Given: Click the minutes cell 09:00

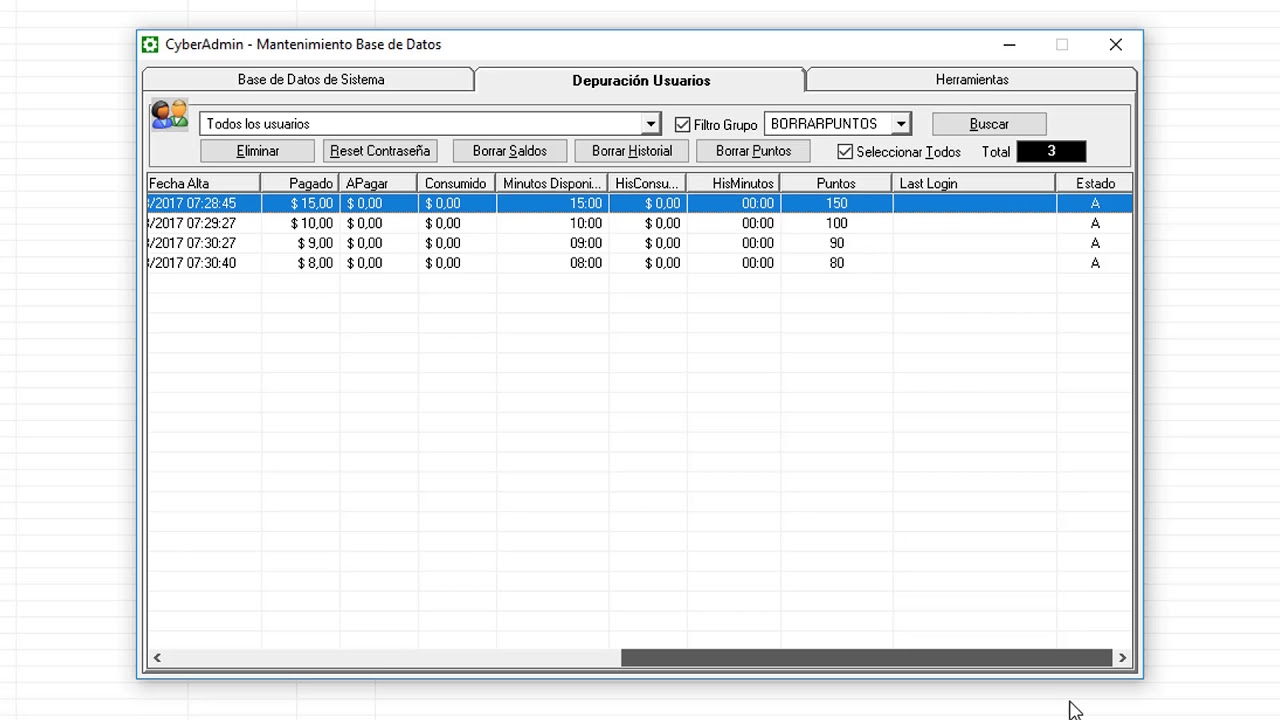Looking at the screenshot, I should pyautogui.click(x=552, y=244).
